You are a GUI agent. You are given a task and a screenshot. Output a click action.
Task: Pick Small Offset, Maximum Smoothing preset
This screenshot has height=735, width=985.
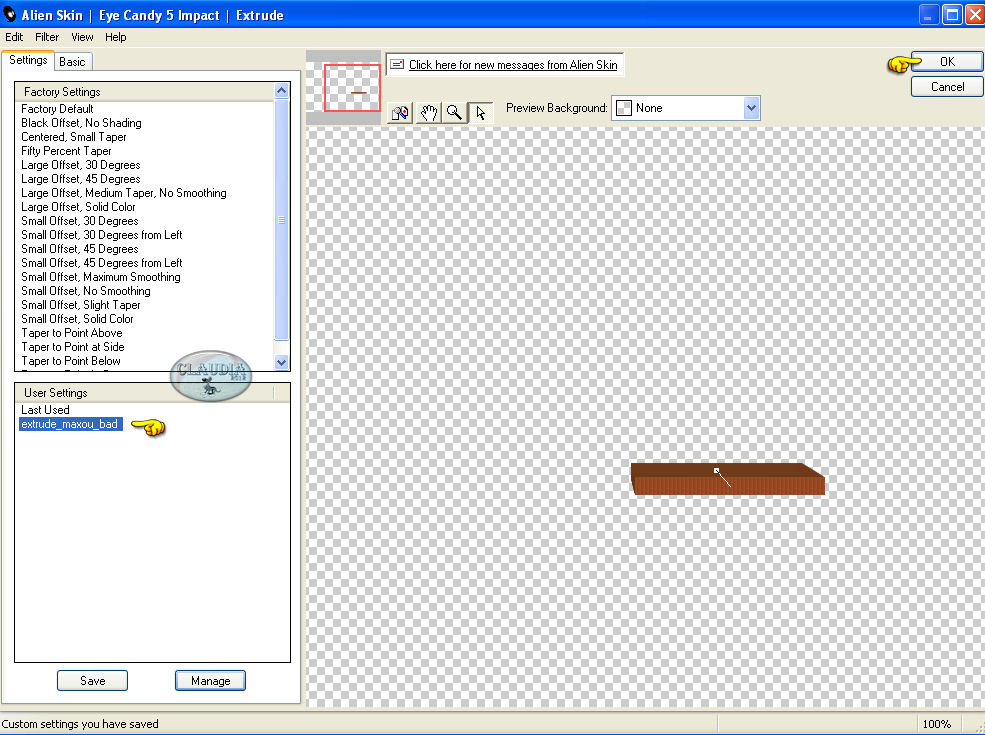click(x=101, y=277)
